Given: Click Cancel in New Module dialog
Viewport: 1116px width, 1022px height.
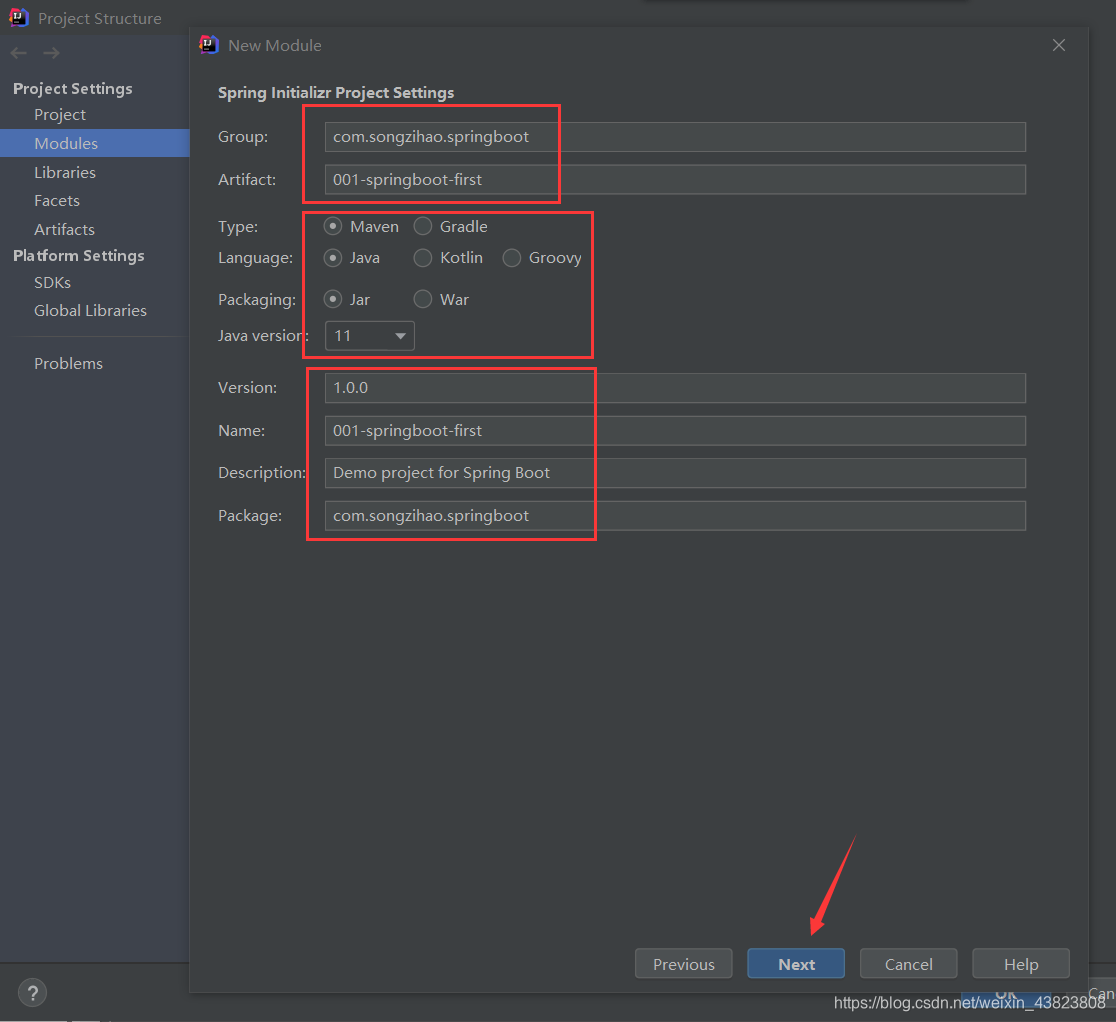Looking at the screenshot, I should click(908, 964).
